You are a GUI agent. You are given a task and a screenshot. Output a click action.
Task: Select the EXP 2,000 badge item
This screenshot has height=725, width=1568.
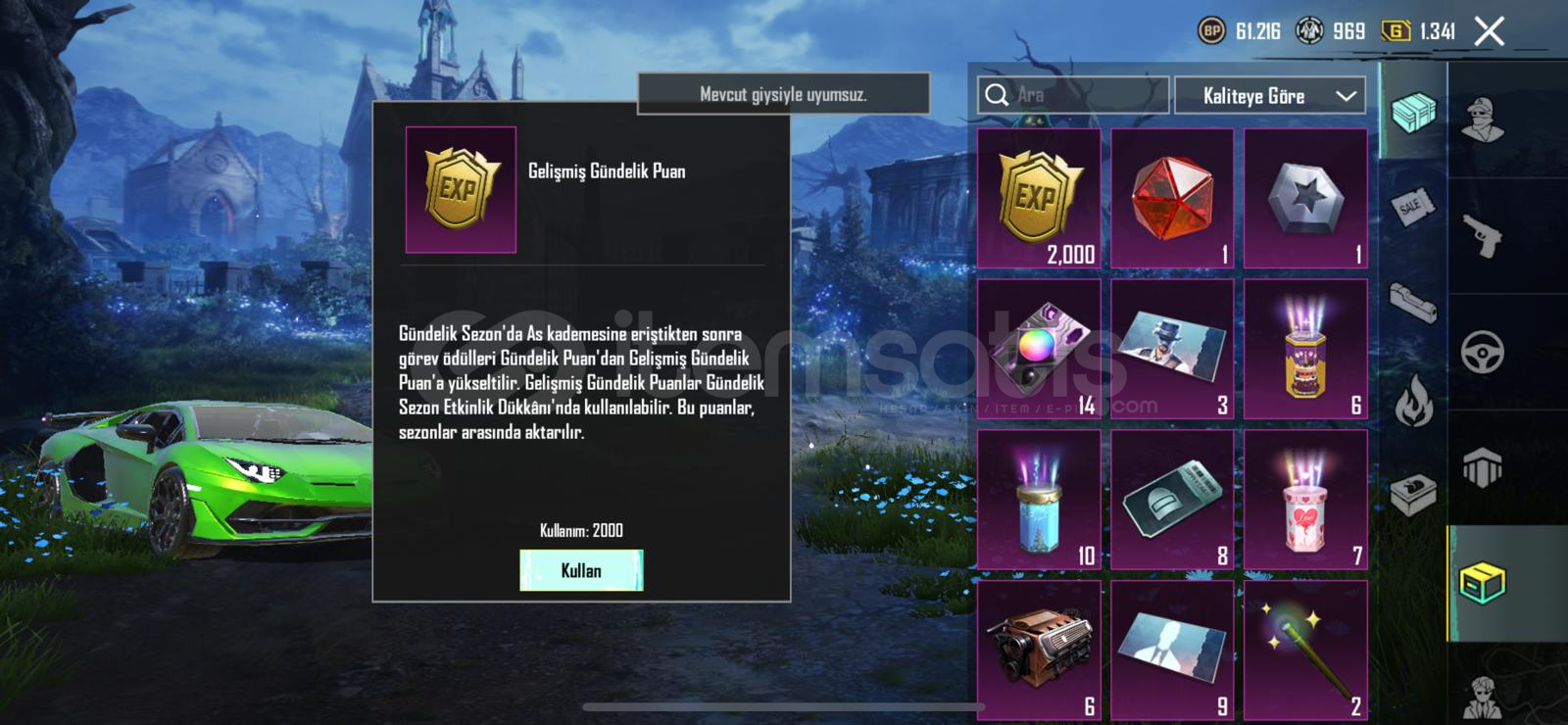coord(1039,199)
